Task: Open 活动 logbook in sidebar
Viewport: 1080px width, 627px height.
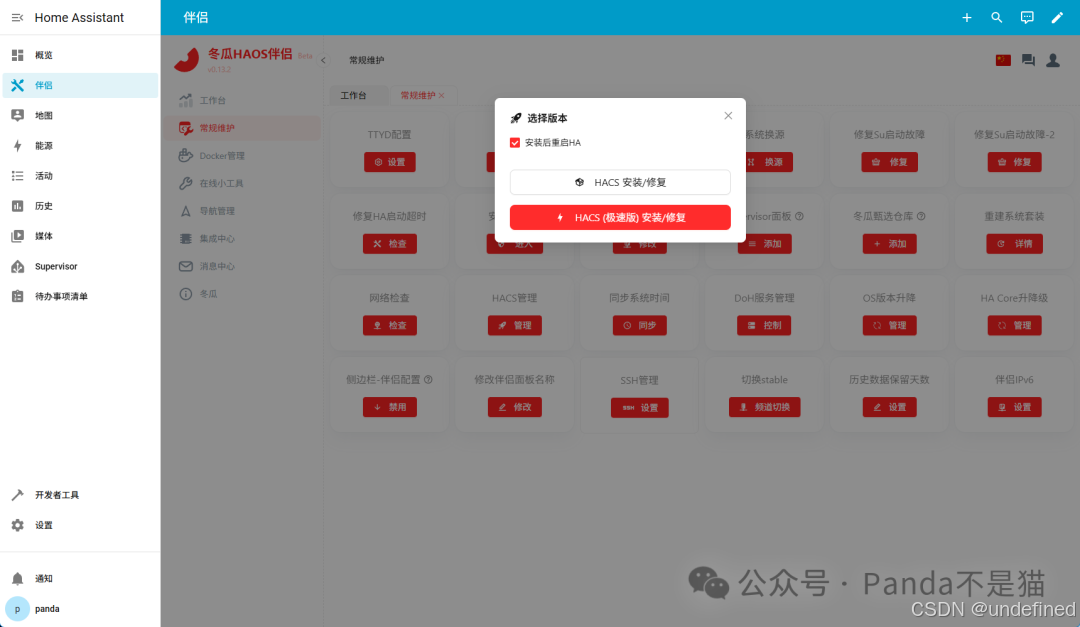Action: coord(80,176)
